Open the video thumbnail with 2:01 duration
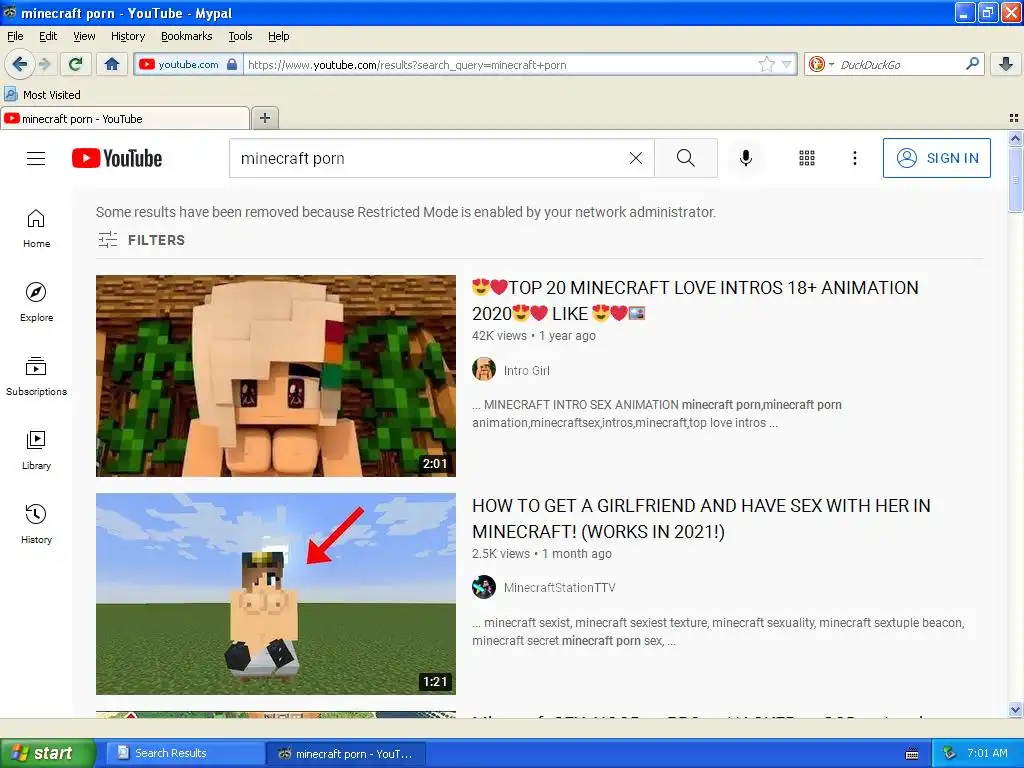The width and height of the screenshot is (1024, 768). click(x=276, y=376)
